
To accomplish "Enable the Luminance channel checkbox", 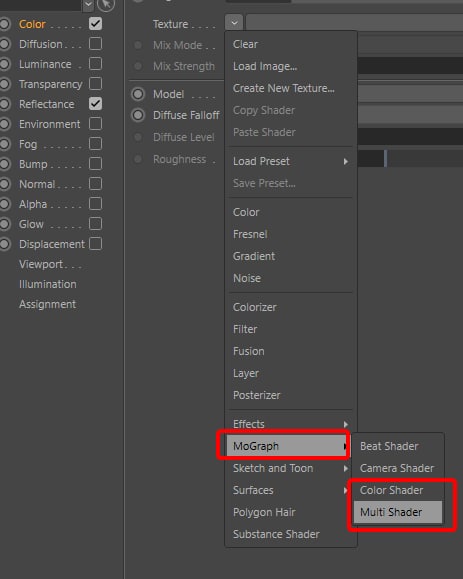I will [95, 64].
